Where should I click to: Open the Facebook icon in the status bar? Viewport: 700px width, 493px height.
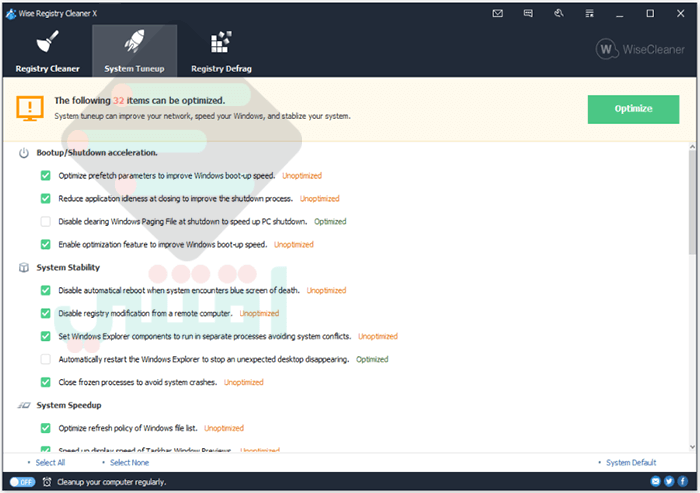[x=683, y=481]
